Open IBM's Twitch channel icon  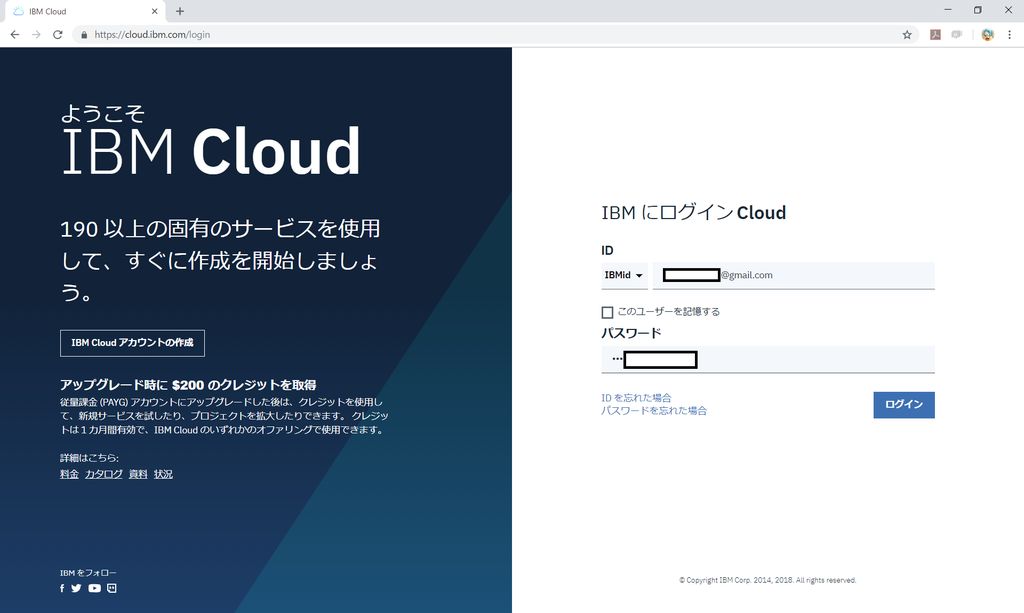(112, 588)
